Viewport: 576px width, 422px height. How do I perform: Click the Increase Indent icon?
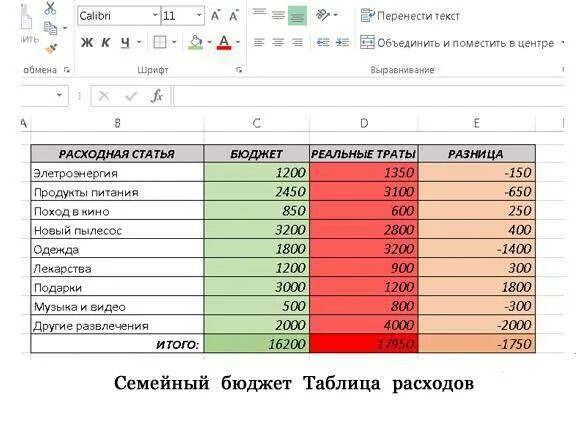[342, 43]
